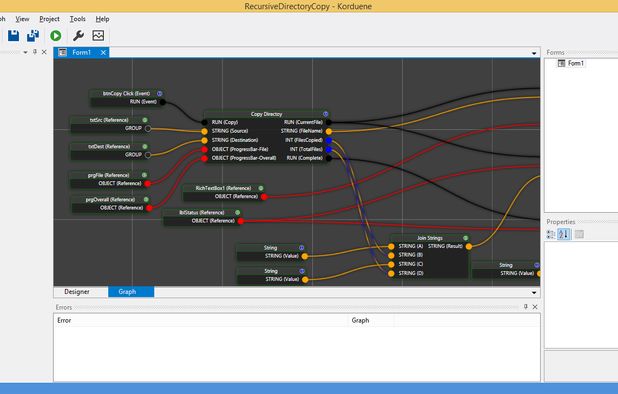Click the blue INT (TotalFiles) output pin
This screenshot has width=618, height=394.
click(329, 149)
